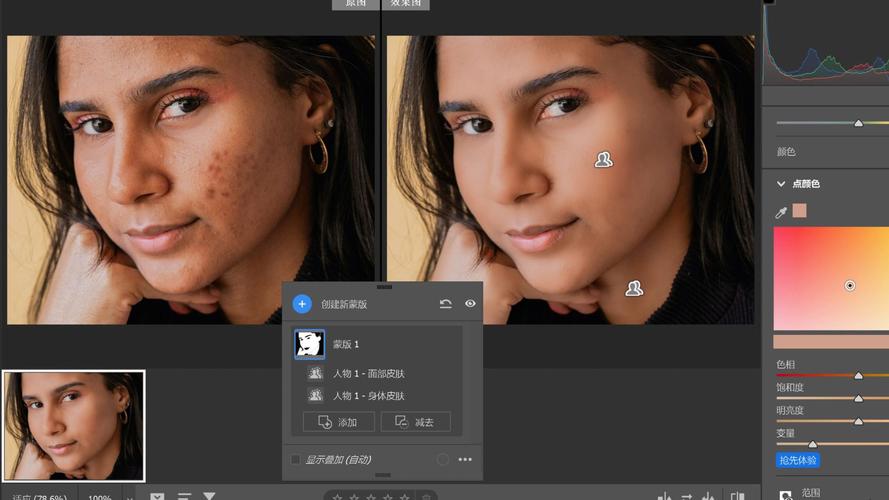Screen dimensions: 889x500
Task: Click the blue 抢先体验 button
Action: 798,460
